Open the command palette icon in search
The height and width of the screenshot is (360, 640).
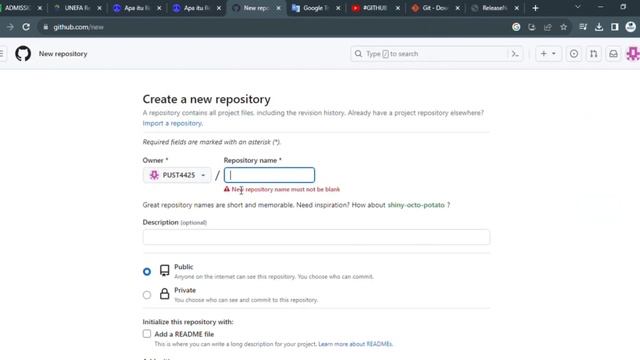[515, 54]
